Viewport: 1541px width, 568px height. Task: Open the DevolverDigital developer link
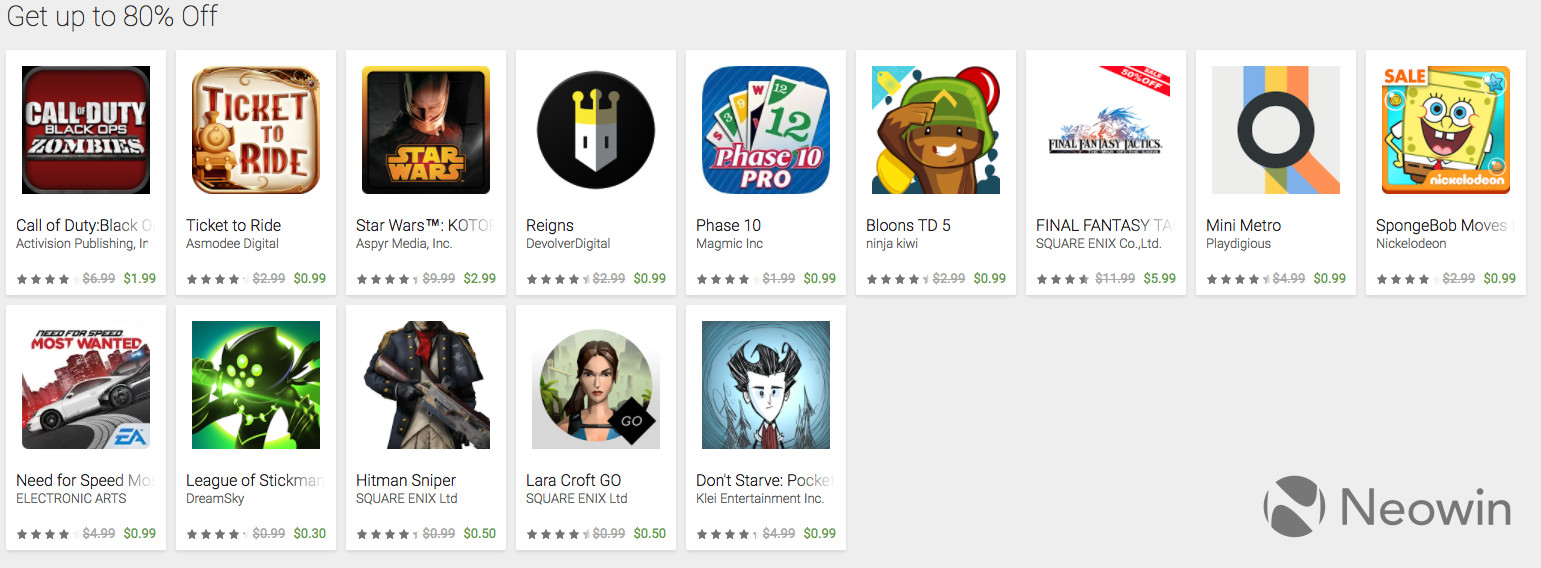coord(568,244)
